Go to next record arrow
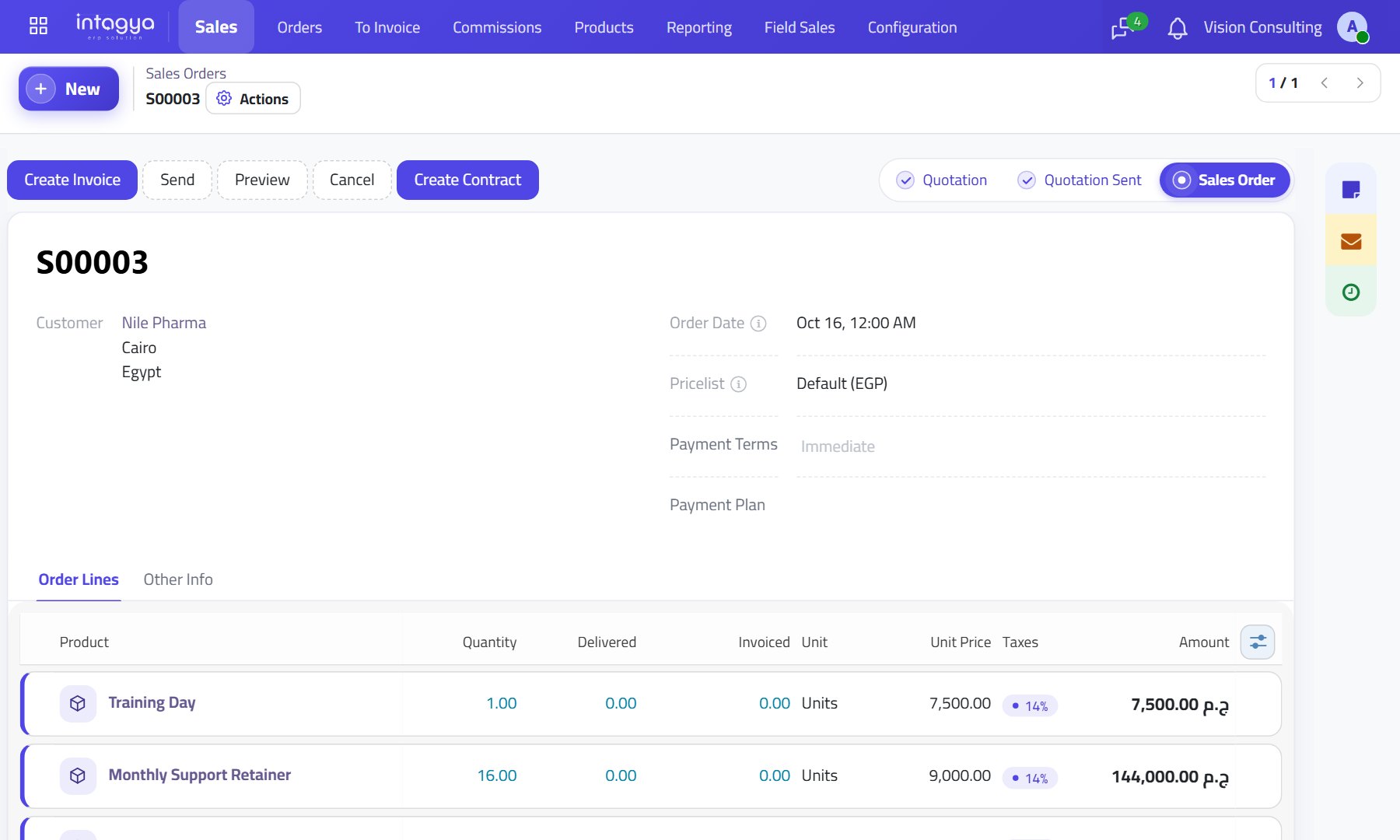The image size is (1400, 840). pyautogui.click(x=1360, y=83)
